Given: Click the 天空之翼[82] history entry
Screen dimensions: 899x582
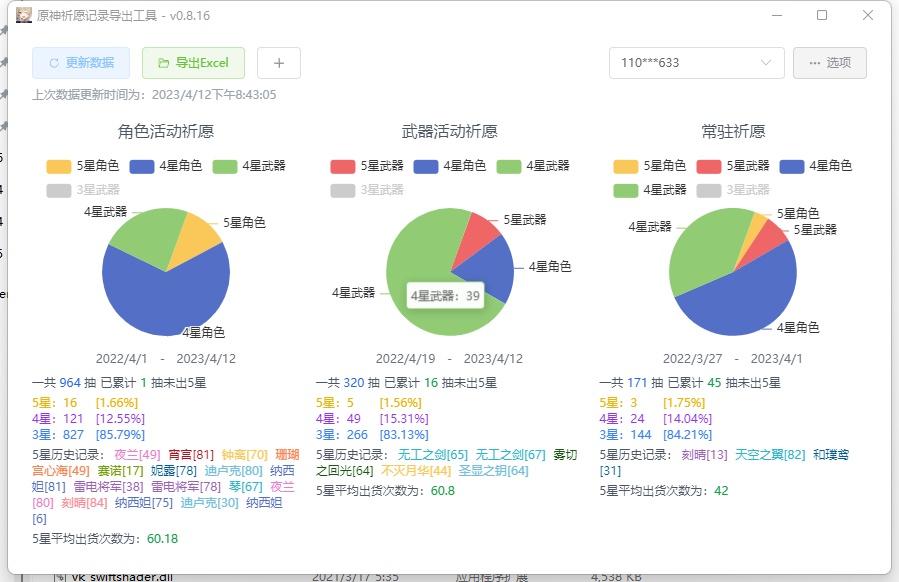Looking at the screenshot, I should pos(770,455).
